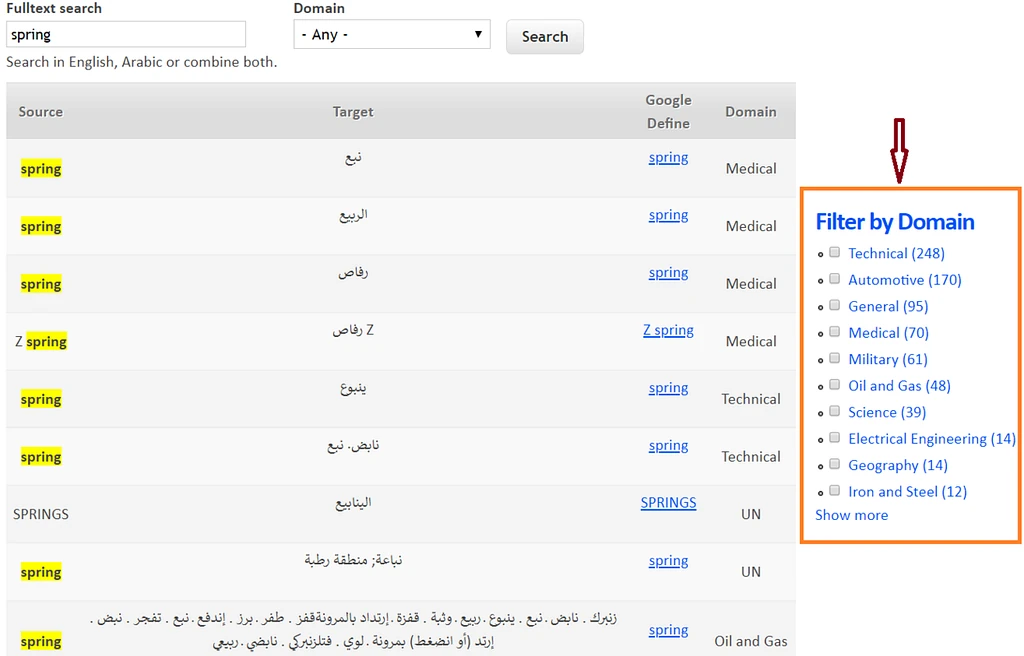Open the Technical (248) domain link
This screenshot has width=1024, height=656.
coord(896,254)
